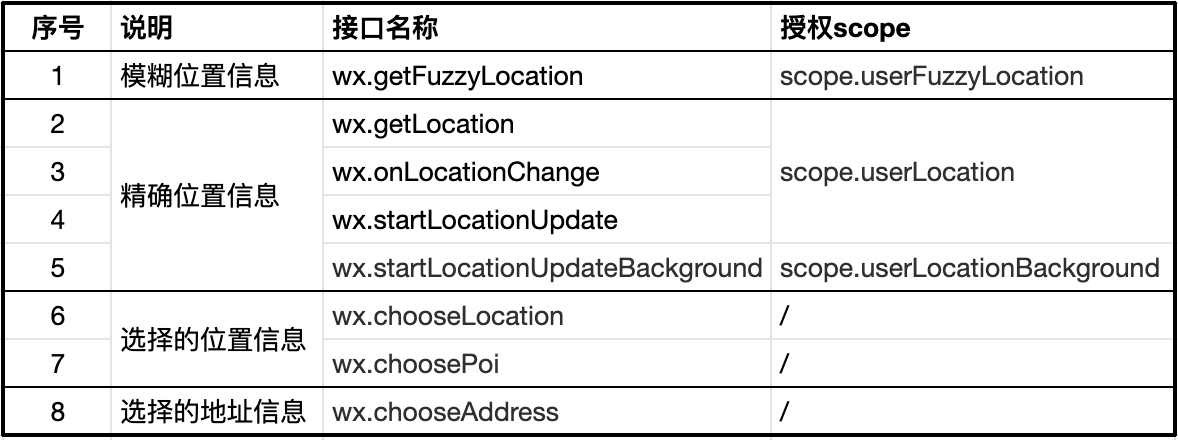1178x440 pixels.
Task: Click wx.getFuzzyLocation interface name
Action: 457,76
